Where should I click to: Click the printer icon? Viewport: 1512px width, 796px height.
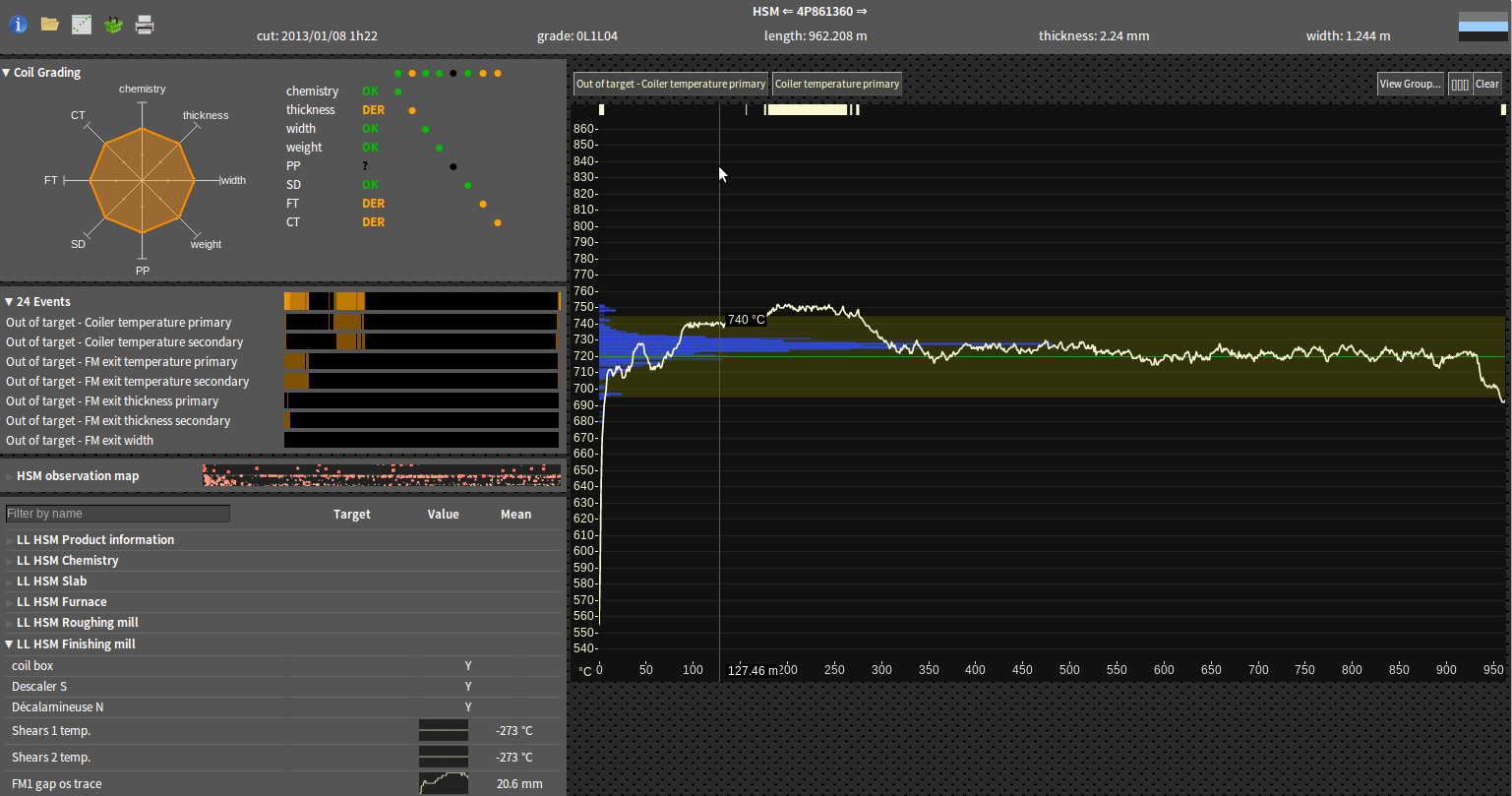[x=145, y=25]
